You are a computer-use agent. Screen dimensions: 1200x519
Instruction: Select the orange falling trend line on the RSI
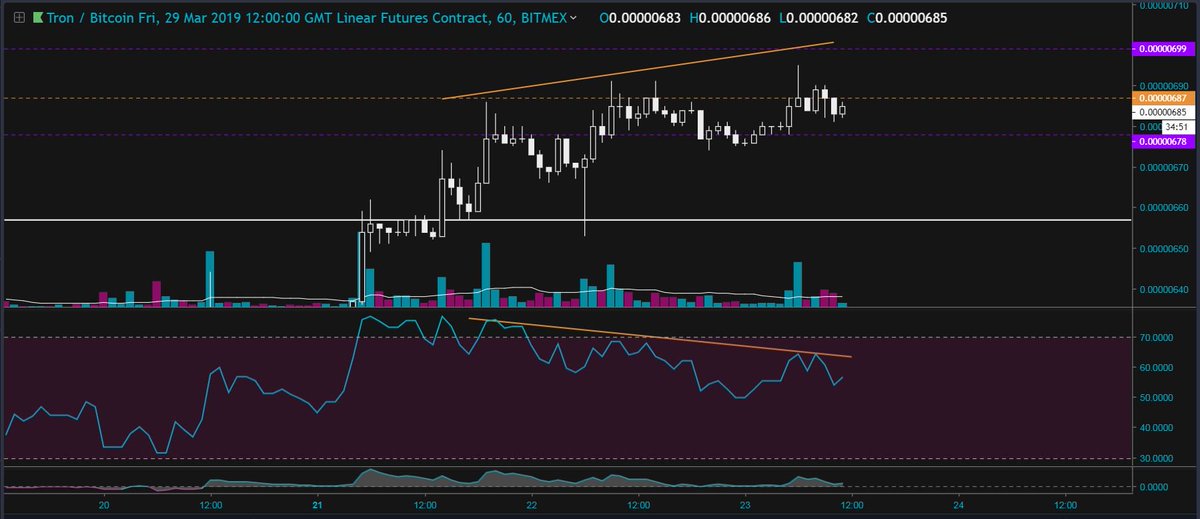[x=660, y=337]
